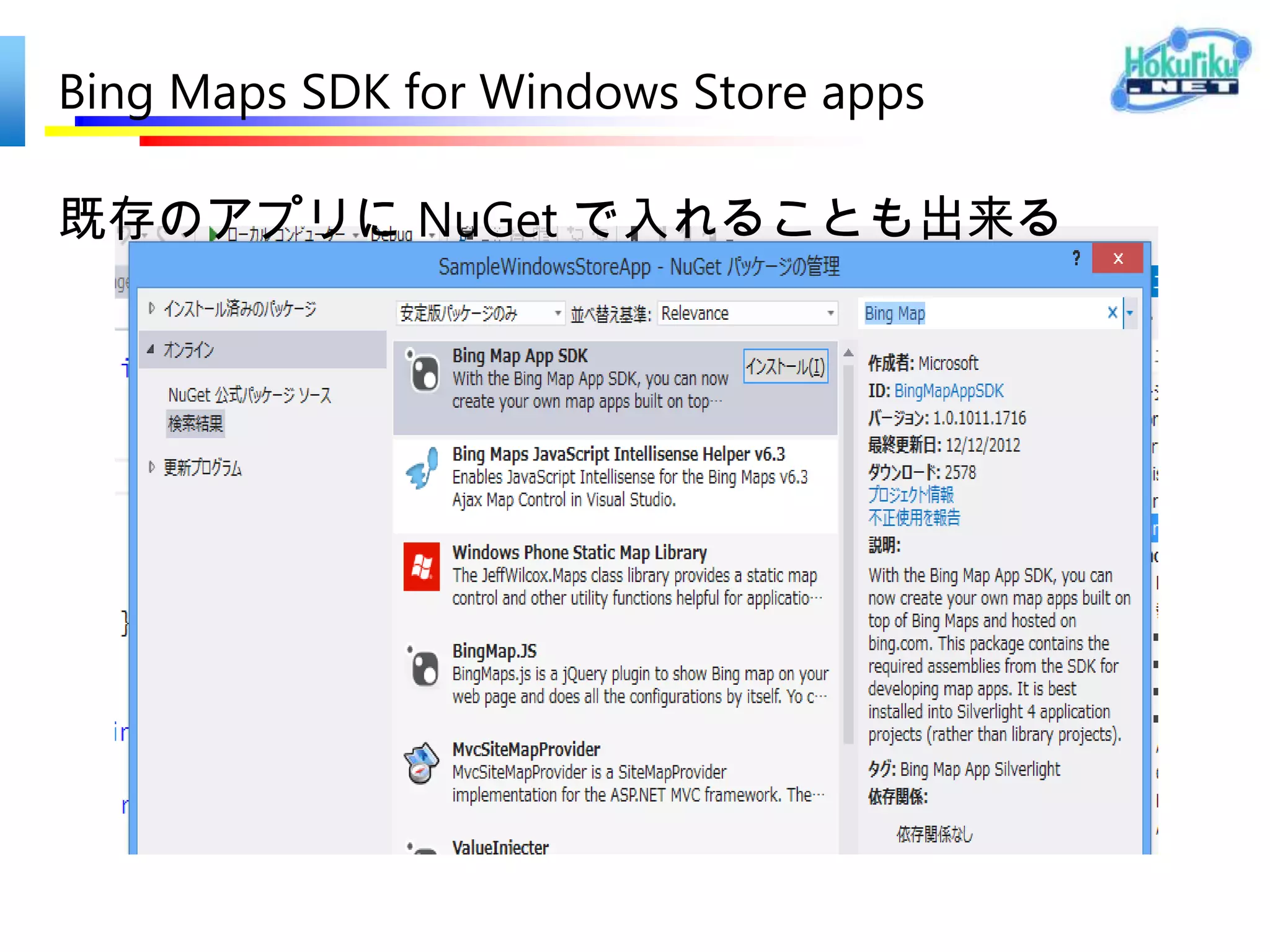This screenshot has width=1270, height=952.
Task: Close the NuGet package manager dialog
Action: 1117,258
